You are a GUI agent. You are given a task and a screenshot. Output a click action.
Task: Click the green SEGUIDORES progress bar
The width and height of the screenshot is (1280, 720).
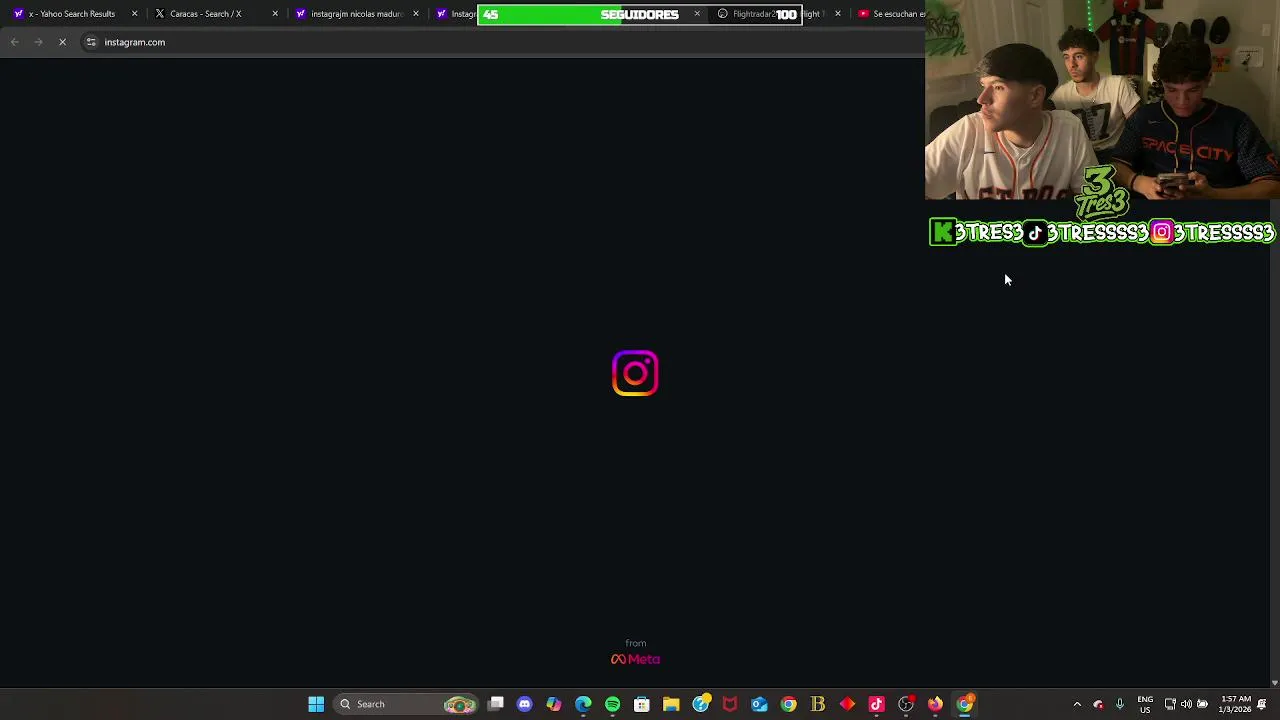click(x=640, y=14)
